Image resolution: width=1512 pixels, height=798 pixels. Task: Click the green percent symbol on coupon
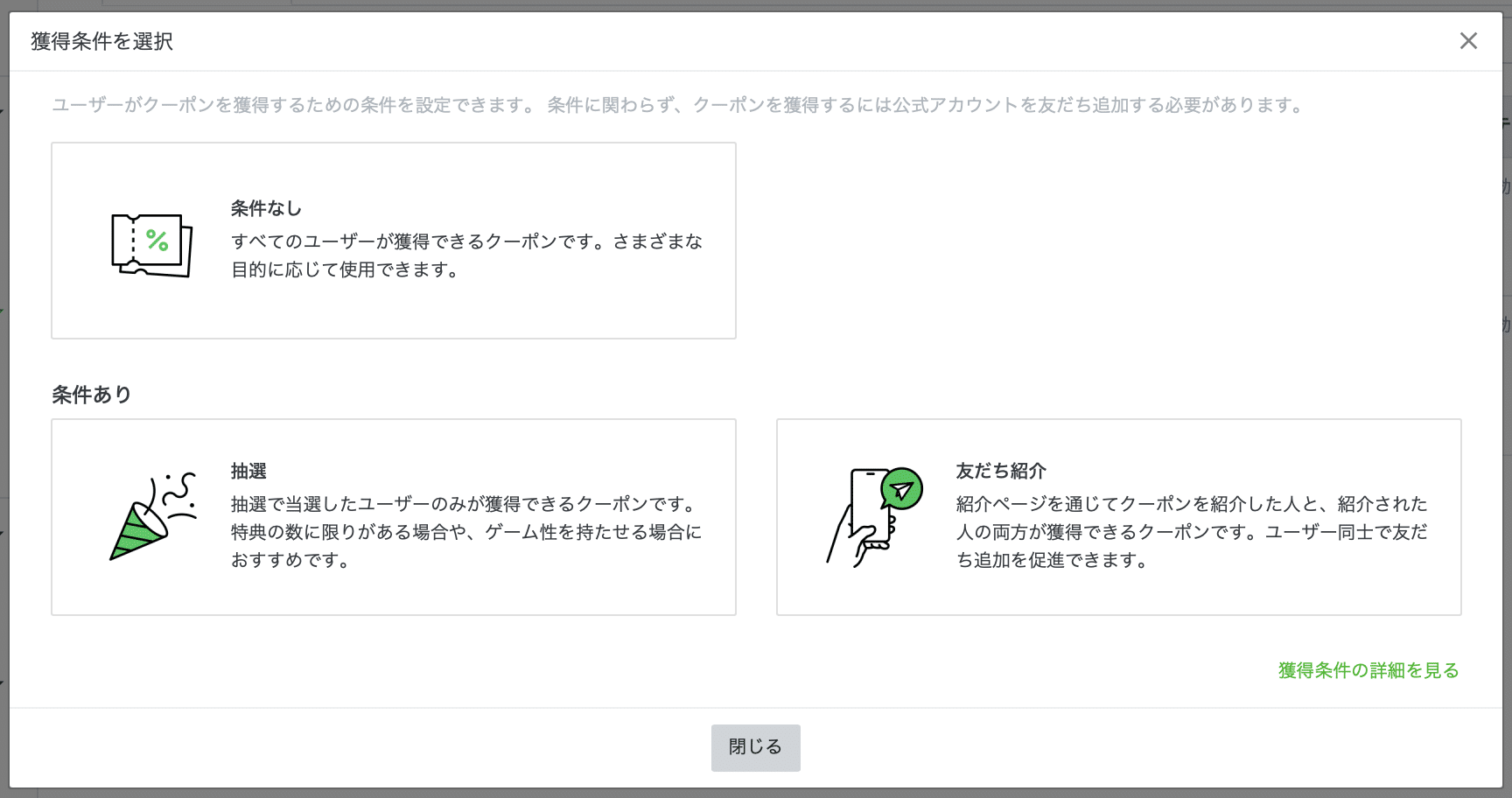157,241
